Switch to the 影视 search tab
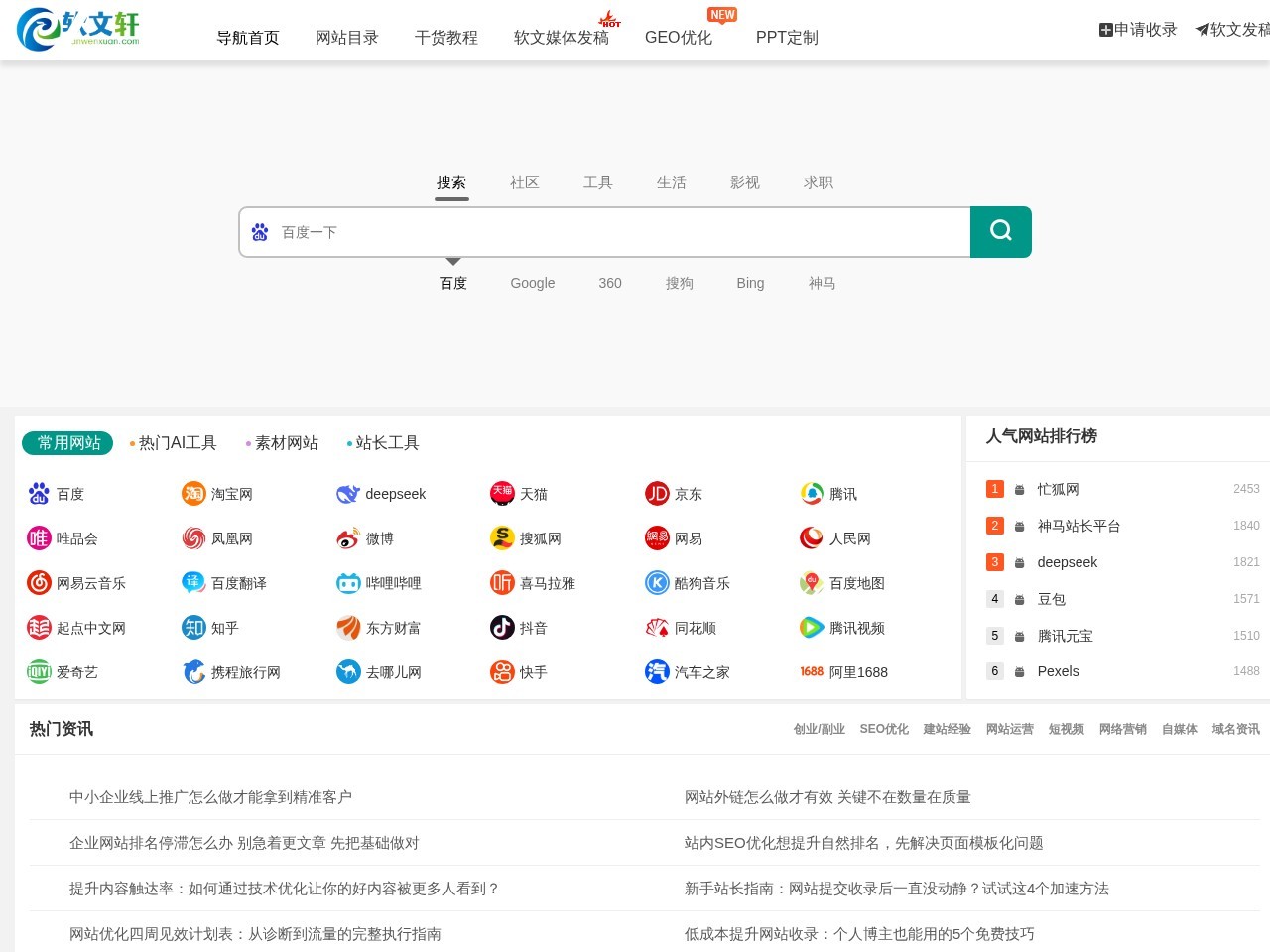 745,182
